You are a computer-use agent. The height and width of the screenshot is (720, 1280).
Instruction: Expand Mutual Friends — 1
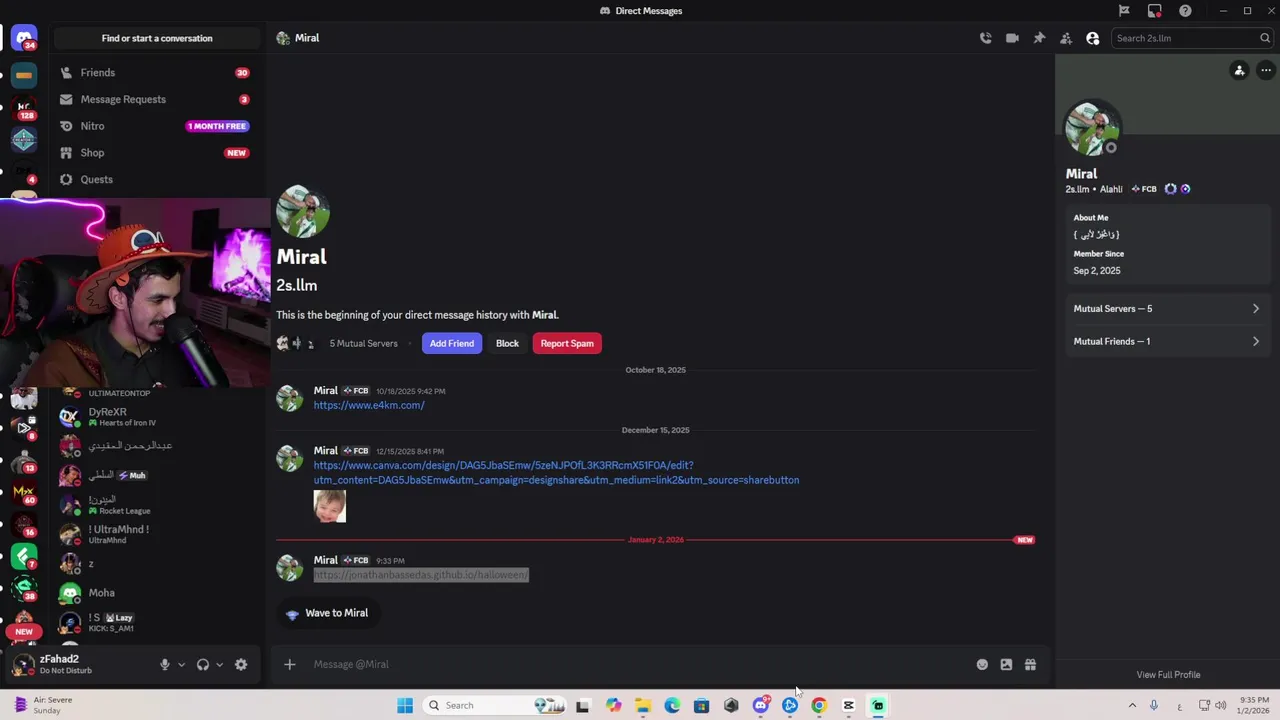1167,341
